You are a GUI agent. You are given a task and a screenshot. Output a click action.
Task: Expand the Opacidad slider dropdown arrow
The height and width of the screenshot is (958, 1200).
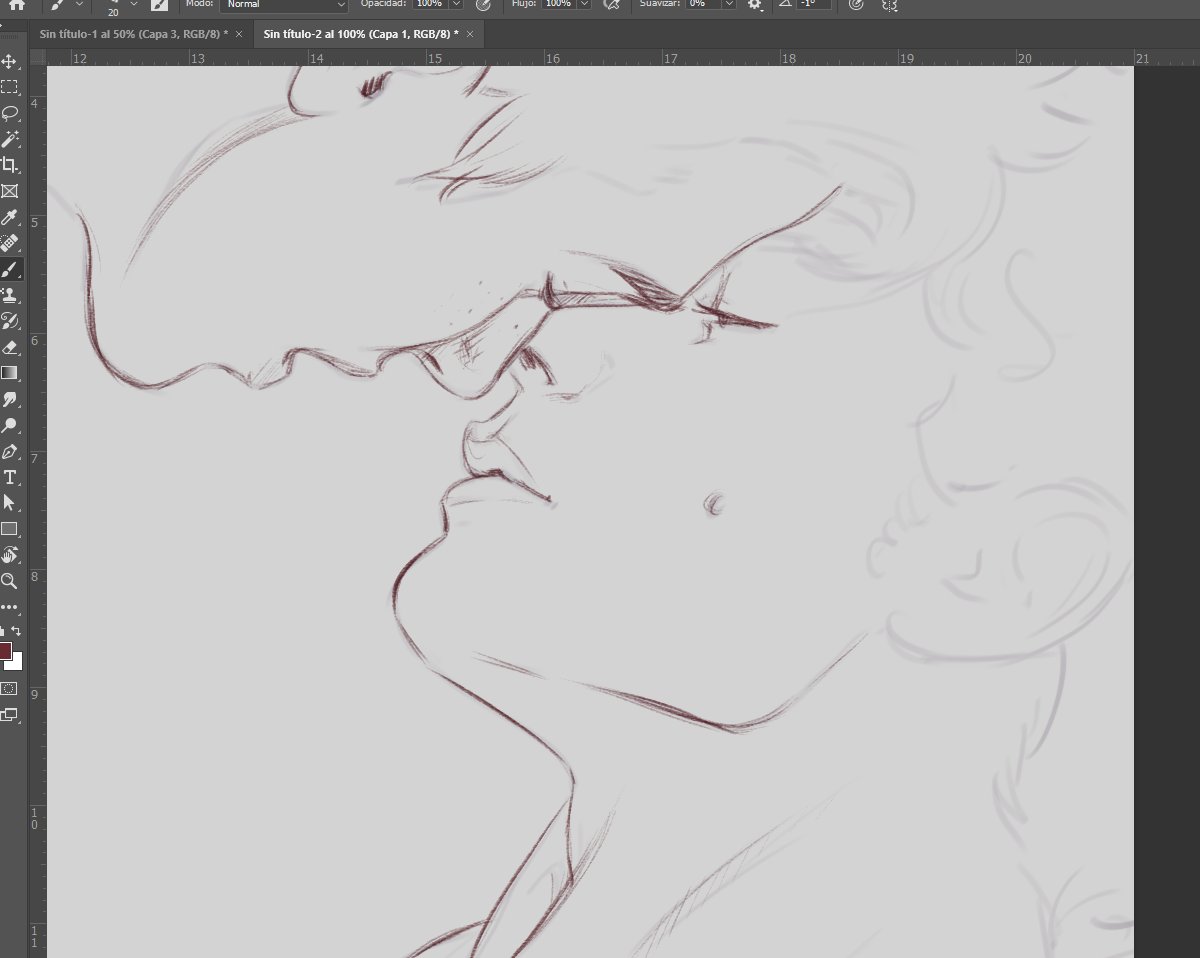[456, 4]
